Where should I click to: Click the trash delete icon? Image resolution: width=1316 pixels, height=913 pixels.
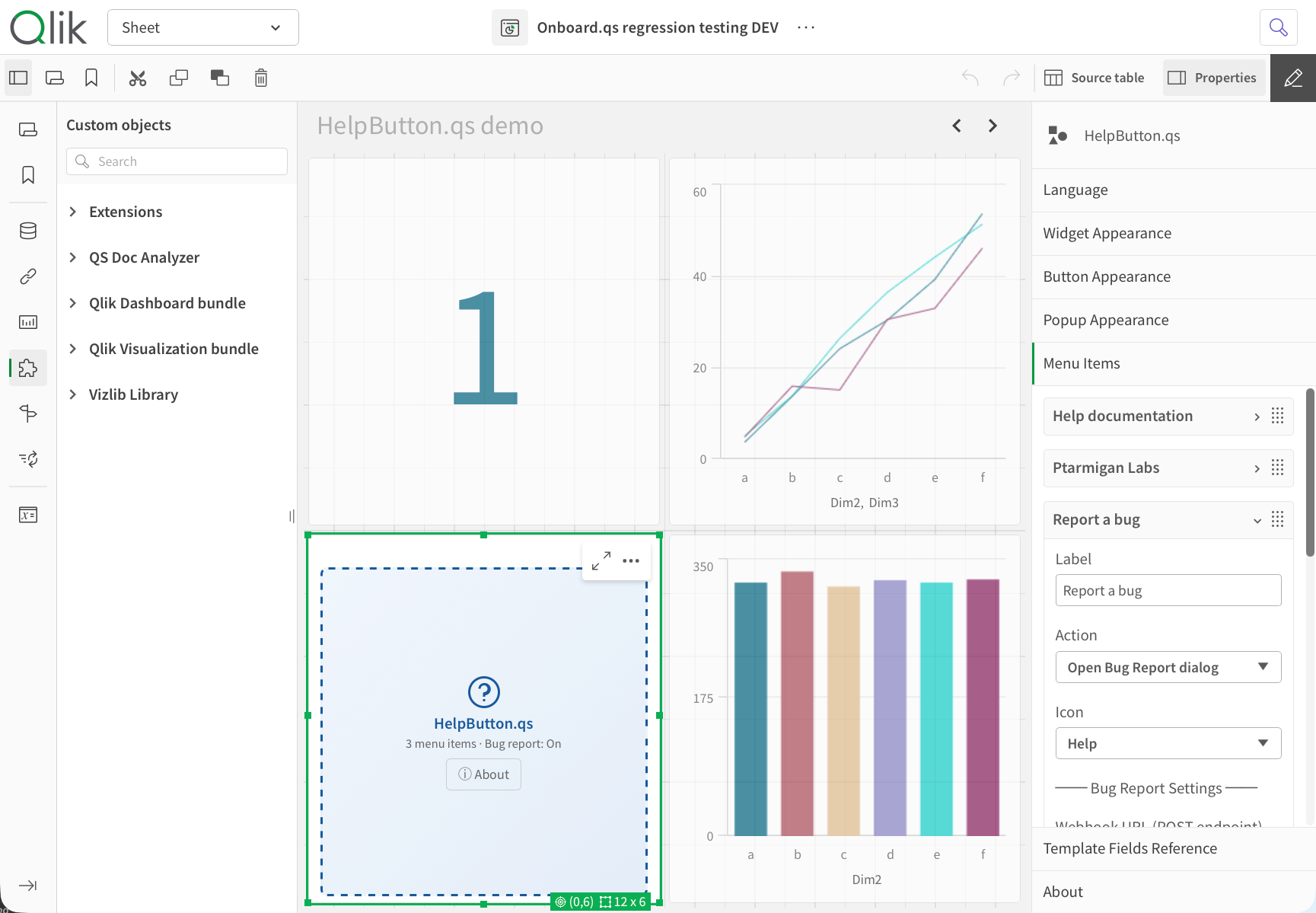(261, 78)
